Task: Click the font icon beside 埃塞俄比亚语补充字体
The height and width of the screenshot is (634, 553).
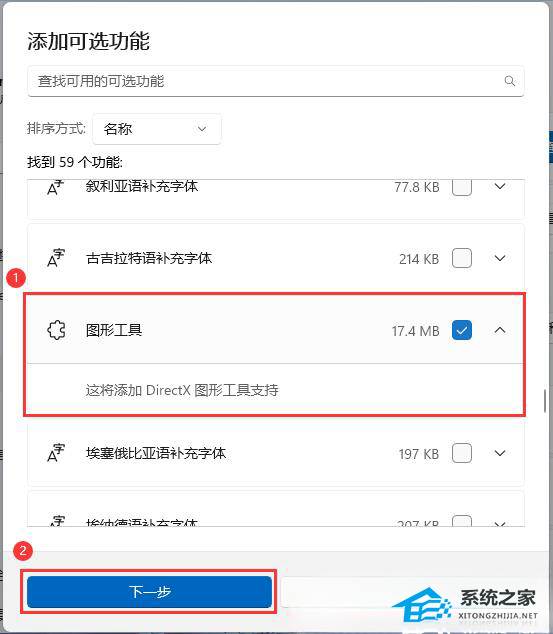Action: point(56,453)
